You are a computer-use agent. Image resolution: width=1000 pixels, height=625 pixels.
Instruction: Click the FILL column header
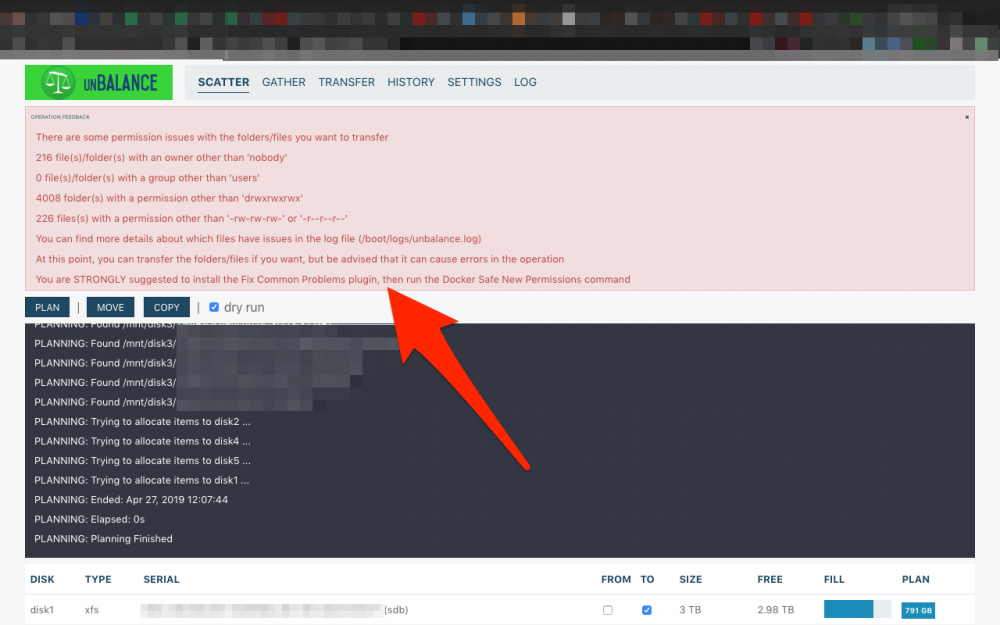point(834,580)
